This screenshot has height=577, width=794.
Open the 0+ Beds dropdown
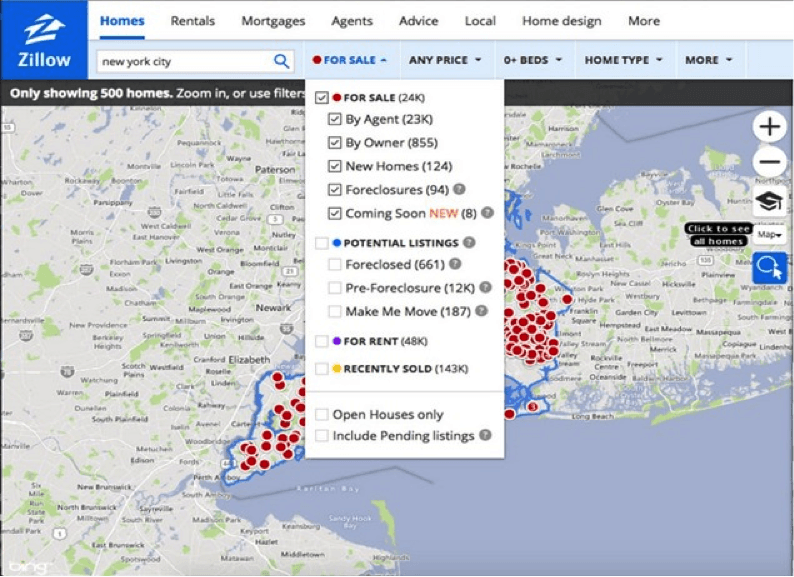[x=533, y=60]
